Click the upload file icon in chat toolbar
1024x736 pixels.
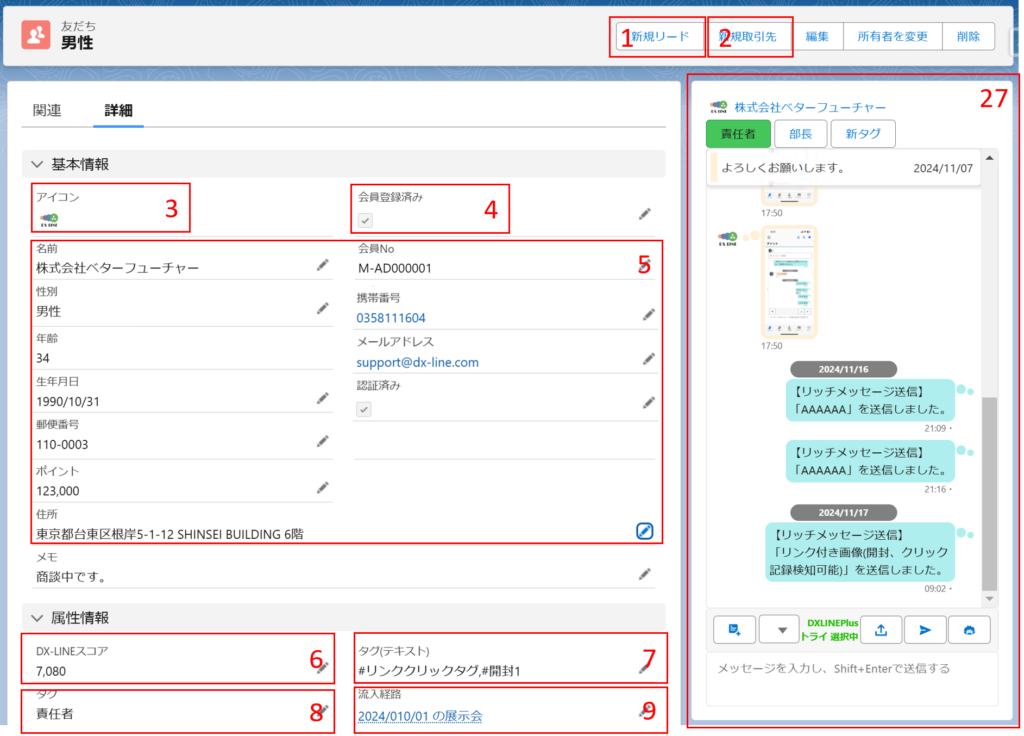(x=881, y=629)
